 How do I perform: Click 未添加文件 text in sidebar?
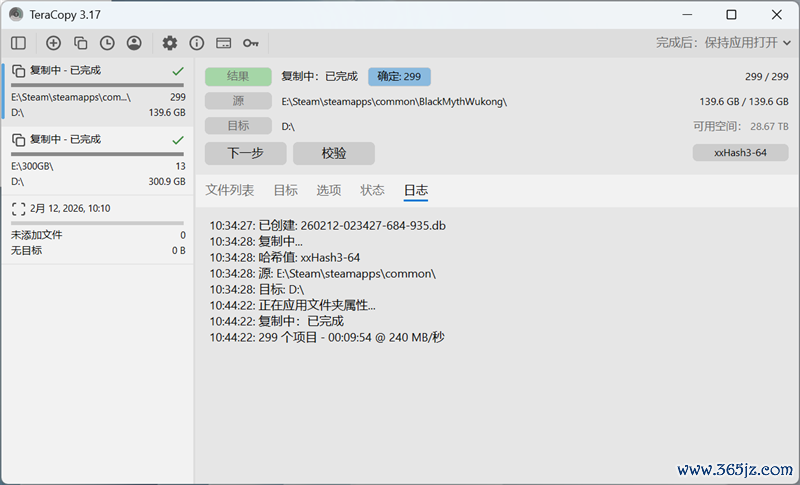pos(37,235)
